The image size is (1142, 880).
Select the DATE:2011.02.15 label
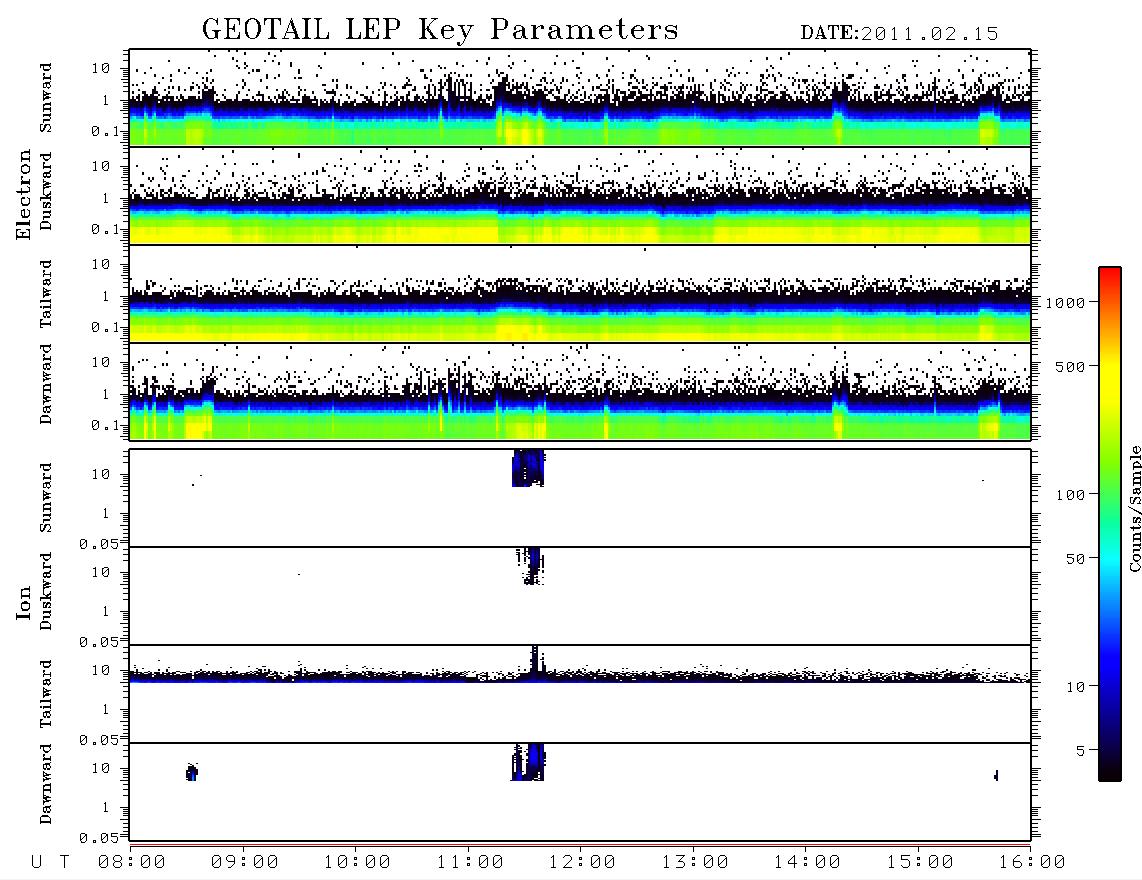[899, 33]
